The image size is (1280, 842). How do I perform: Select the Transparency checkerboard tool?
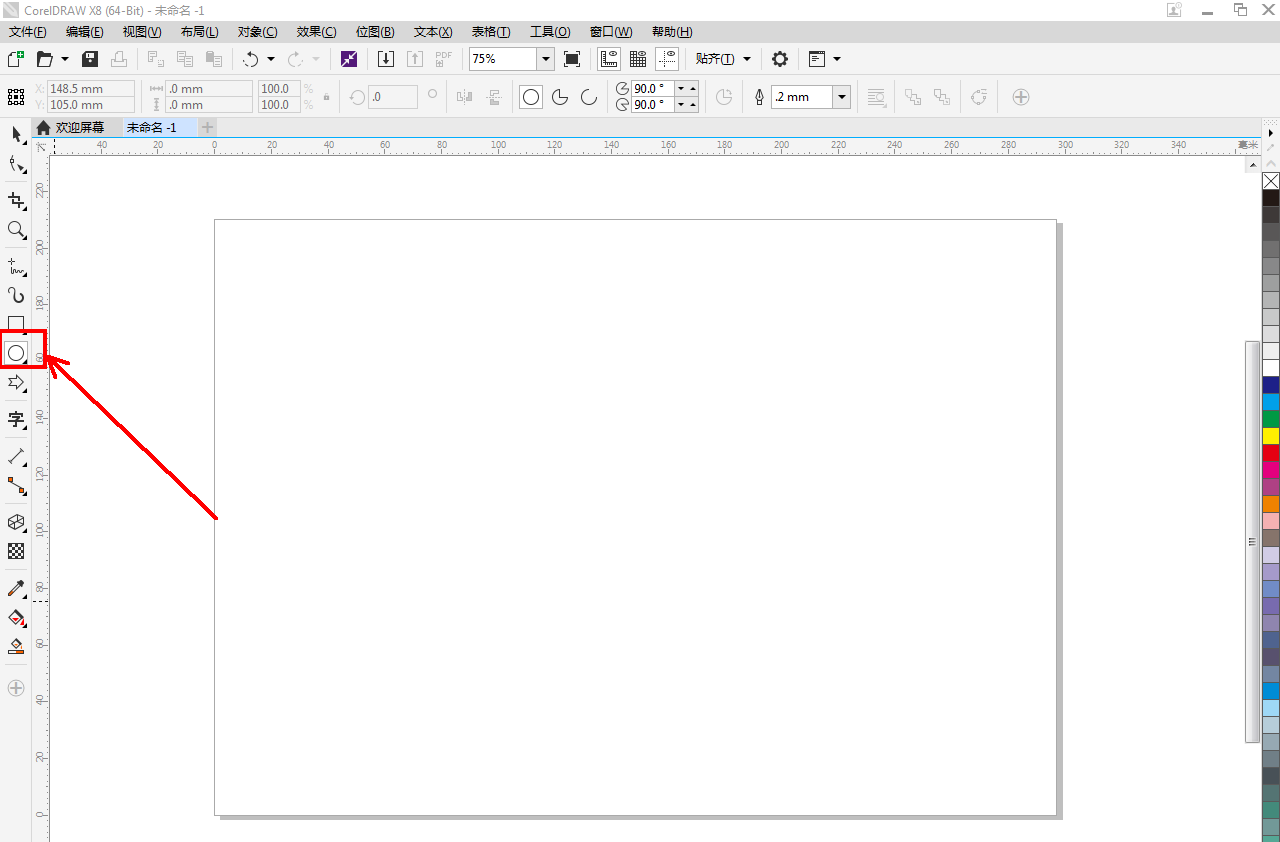(16, 551)
